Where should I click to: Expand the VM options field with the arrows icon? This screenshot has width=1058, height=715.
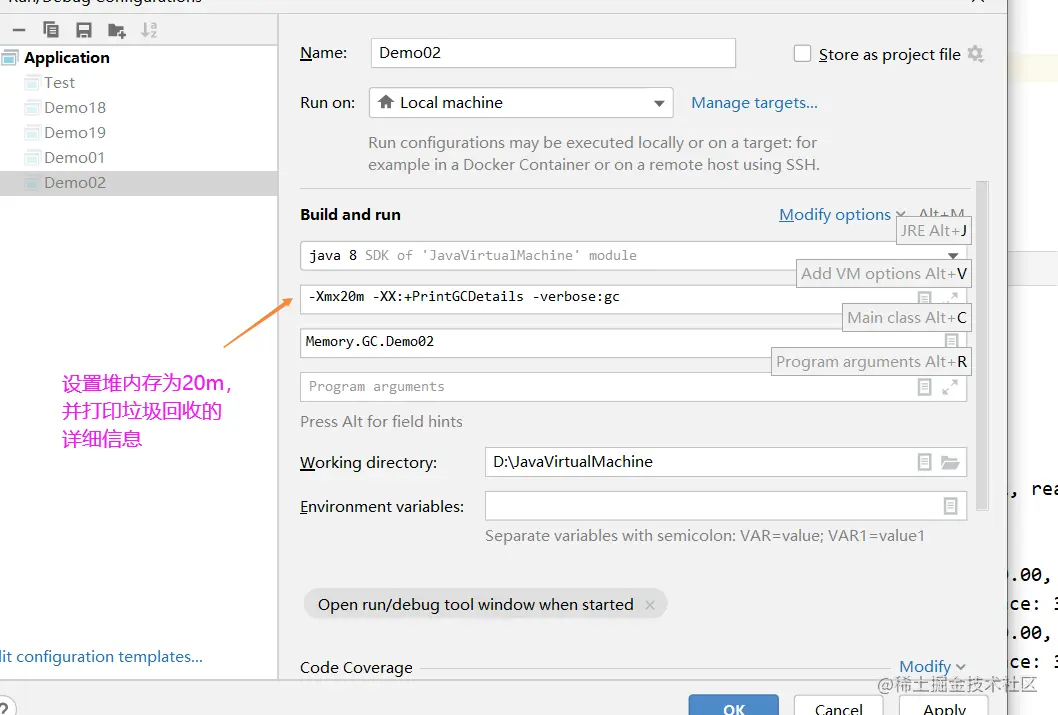click(x=952, y=297)
